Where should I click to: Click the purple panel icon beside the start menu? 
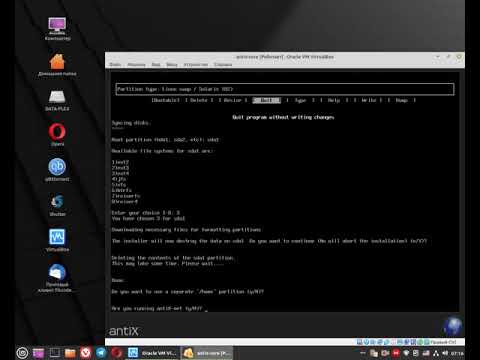(x=38, y=353)
